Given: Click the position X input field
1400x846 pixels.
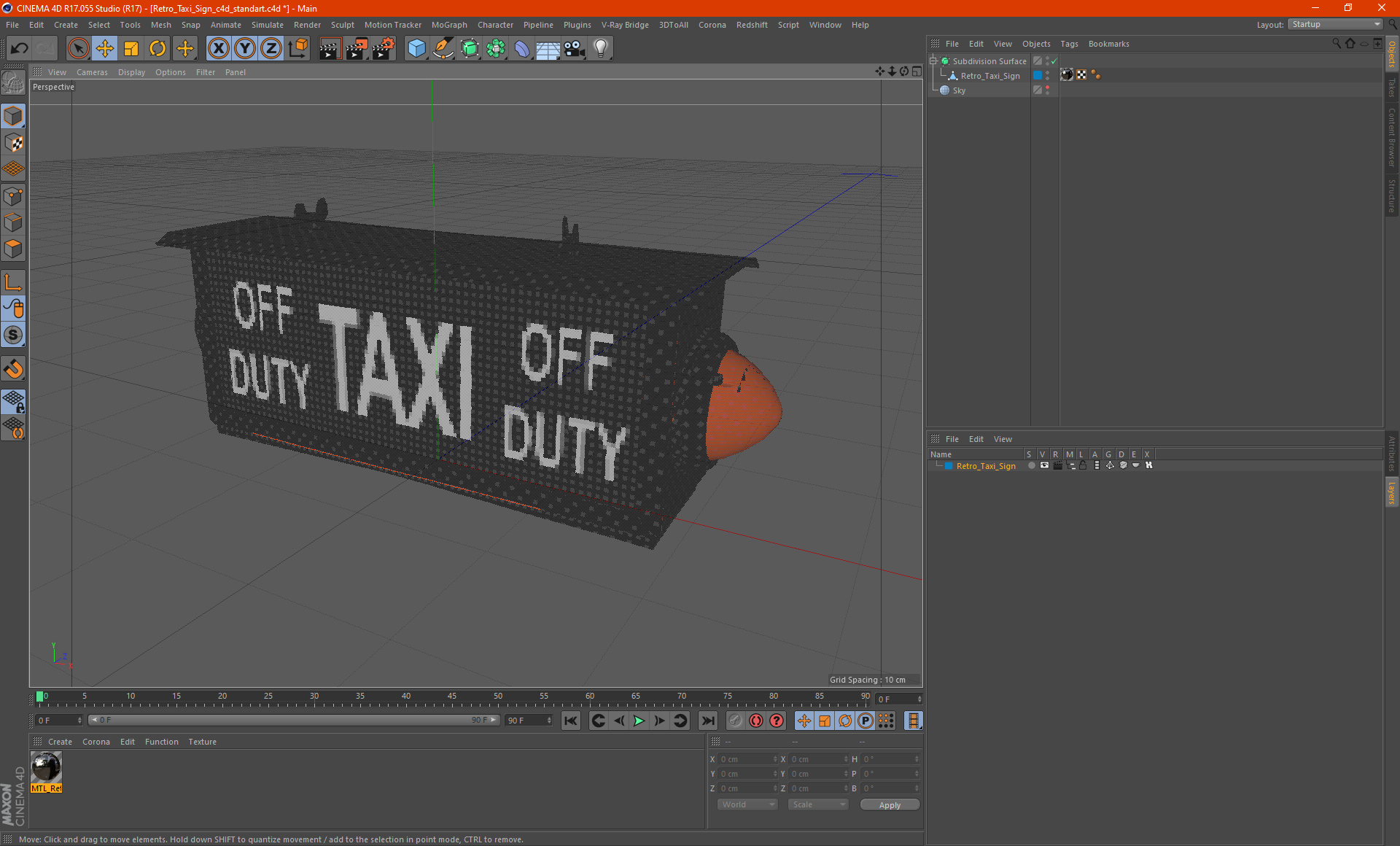Looking at the screenshot, I should (x=747, y=759).
